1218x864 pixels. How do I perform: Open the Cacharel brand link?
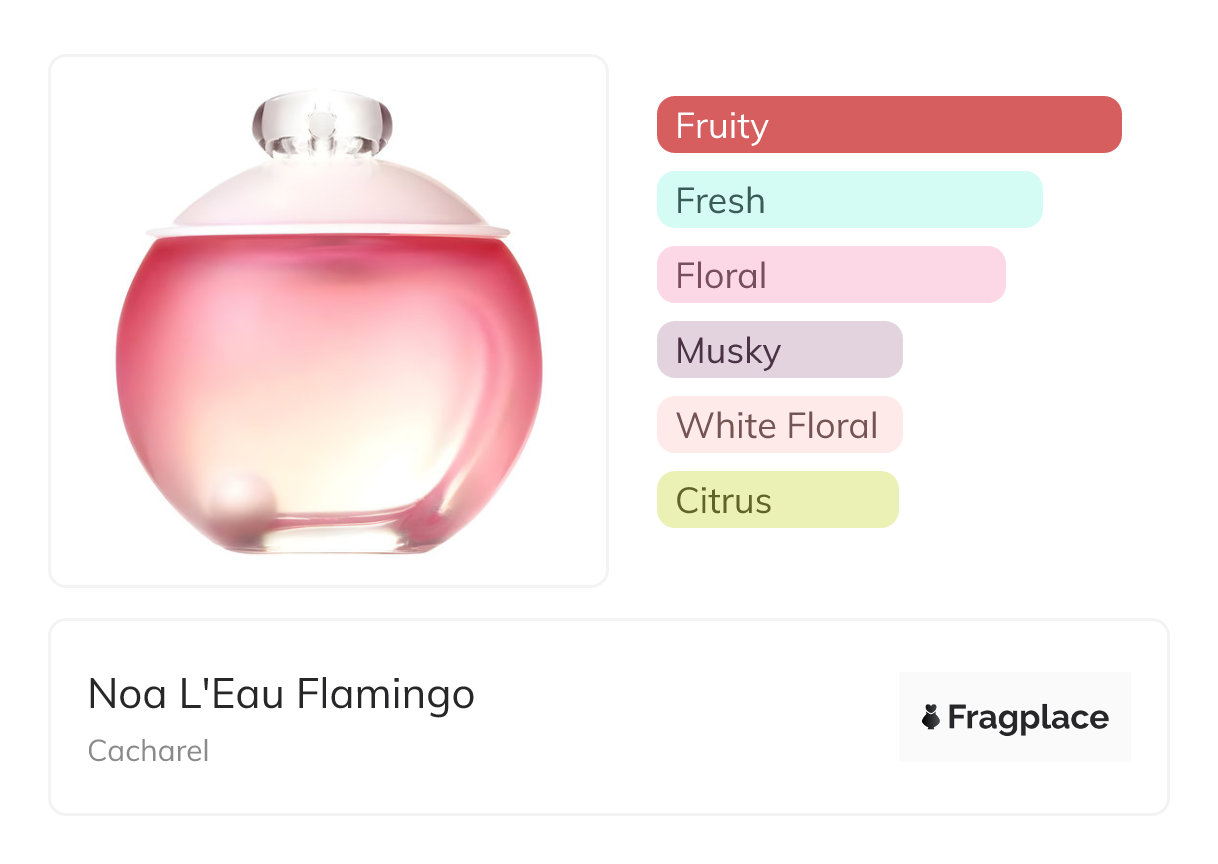click(148, 751)
